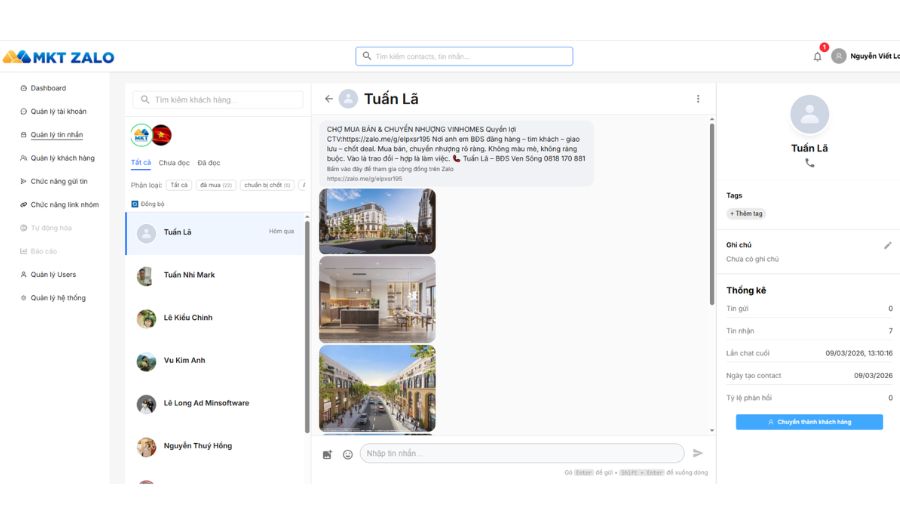Open the three-dot chat options menu
Image resolution: width=900 pixels, height=506 pixels.
coord(698,99)
